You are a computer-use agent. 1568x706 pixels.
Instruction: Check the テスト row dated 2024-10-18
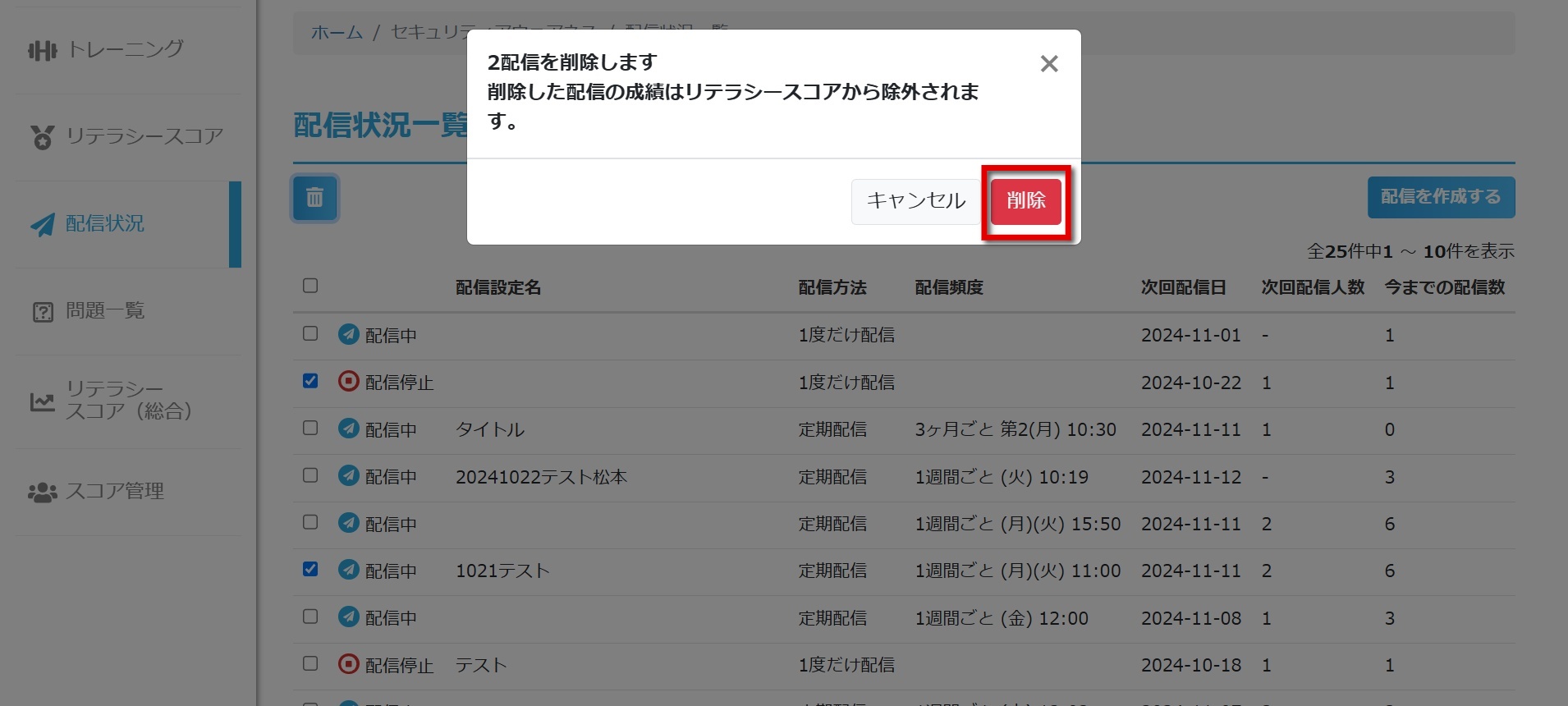(310, 663)
